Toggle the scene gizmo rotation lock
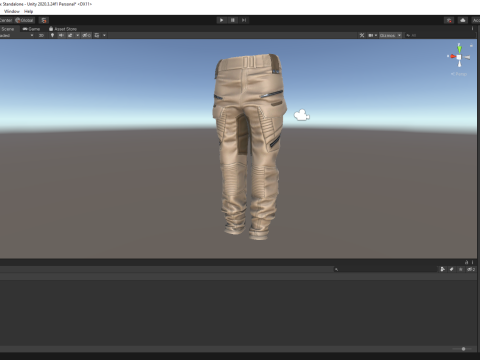This screenshot has height=360, width=480. (x=471, y=46)
